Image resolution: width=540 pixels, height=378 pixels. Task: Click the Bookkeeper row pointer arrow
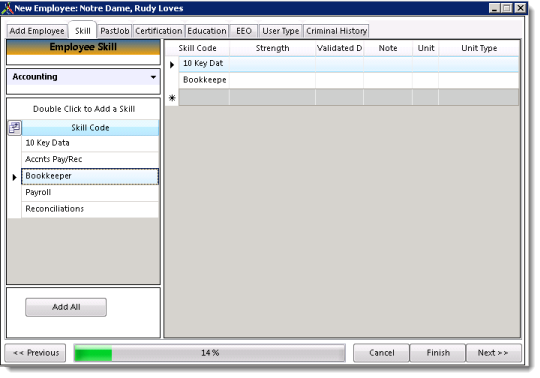pos(14,177)
